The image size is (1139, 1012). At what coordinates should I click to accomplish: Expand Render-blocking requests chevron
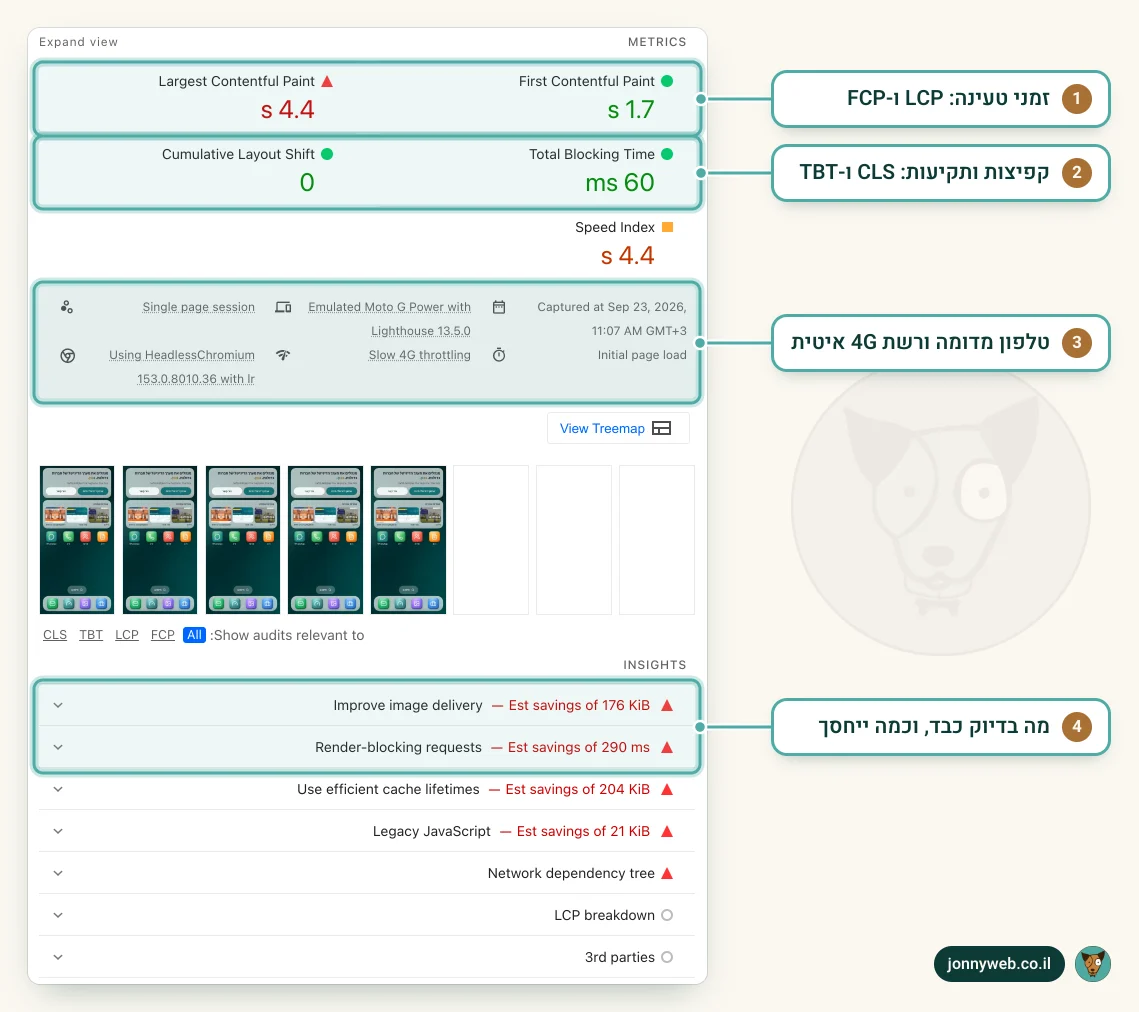(58, 748)
